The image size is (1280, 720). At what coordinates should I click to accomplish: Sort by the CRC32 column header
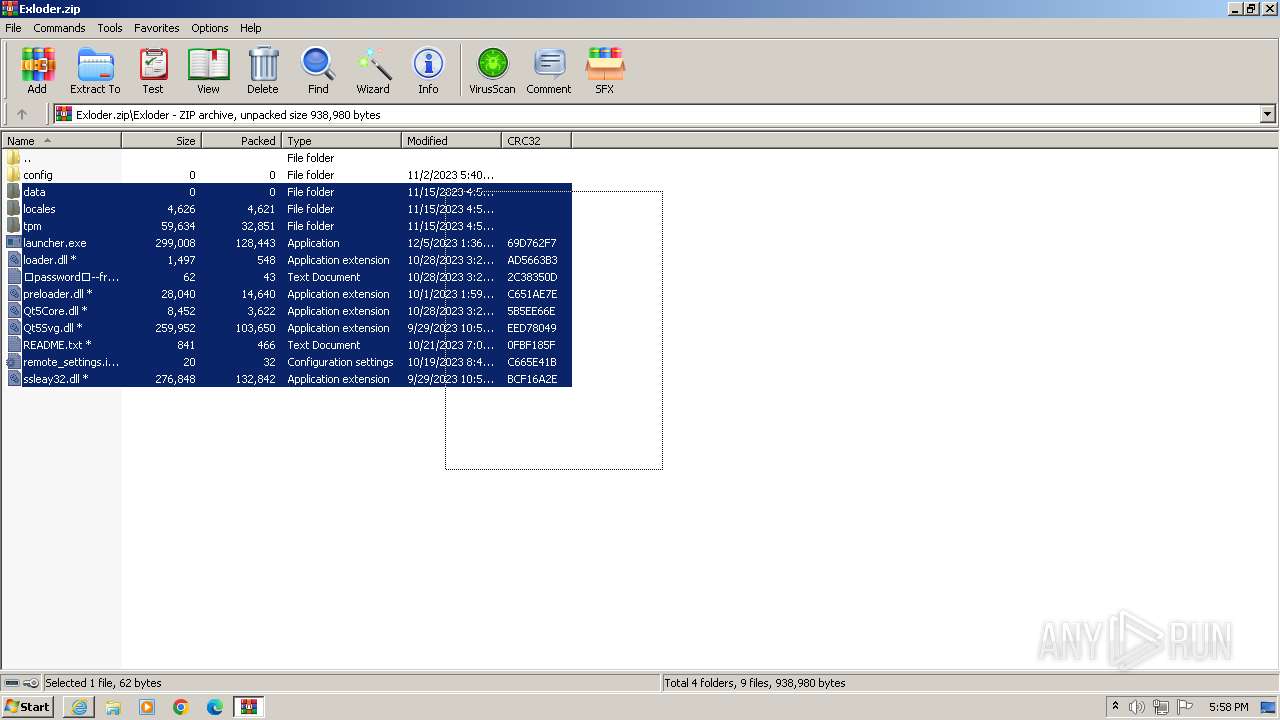pos(536,141)
